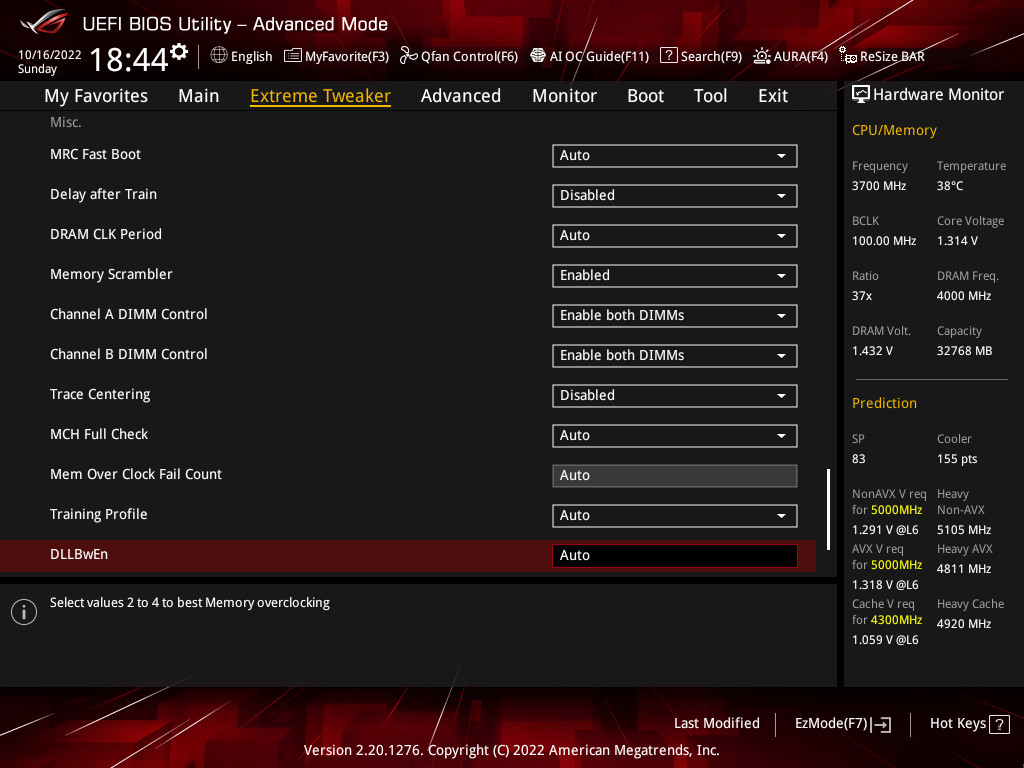Screen dimensions: 1024x768
Task: Switch to EzMode(F7) text button
Action: pos(831,723)
